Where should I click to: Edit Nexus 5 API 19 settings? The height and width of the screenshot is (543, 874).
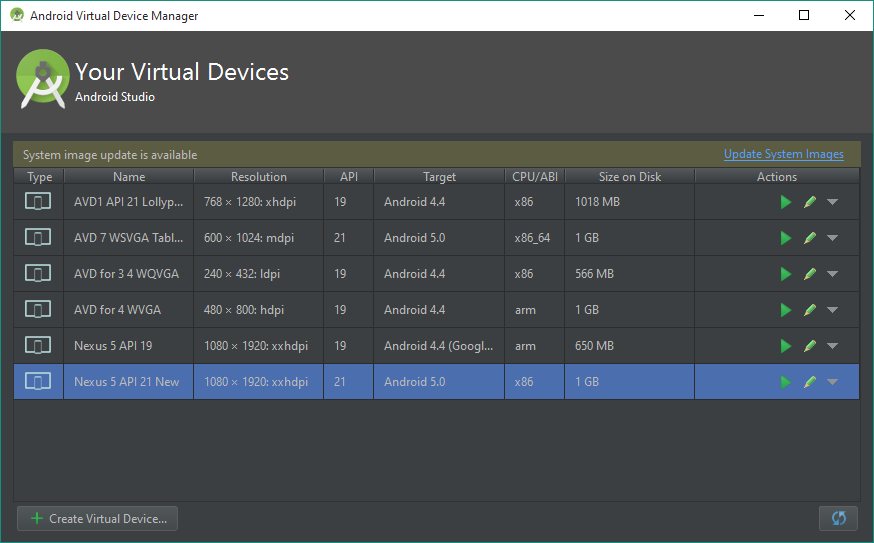click(x=810, y=346)
